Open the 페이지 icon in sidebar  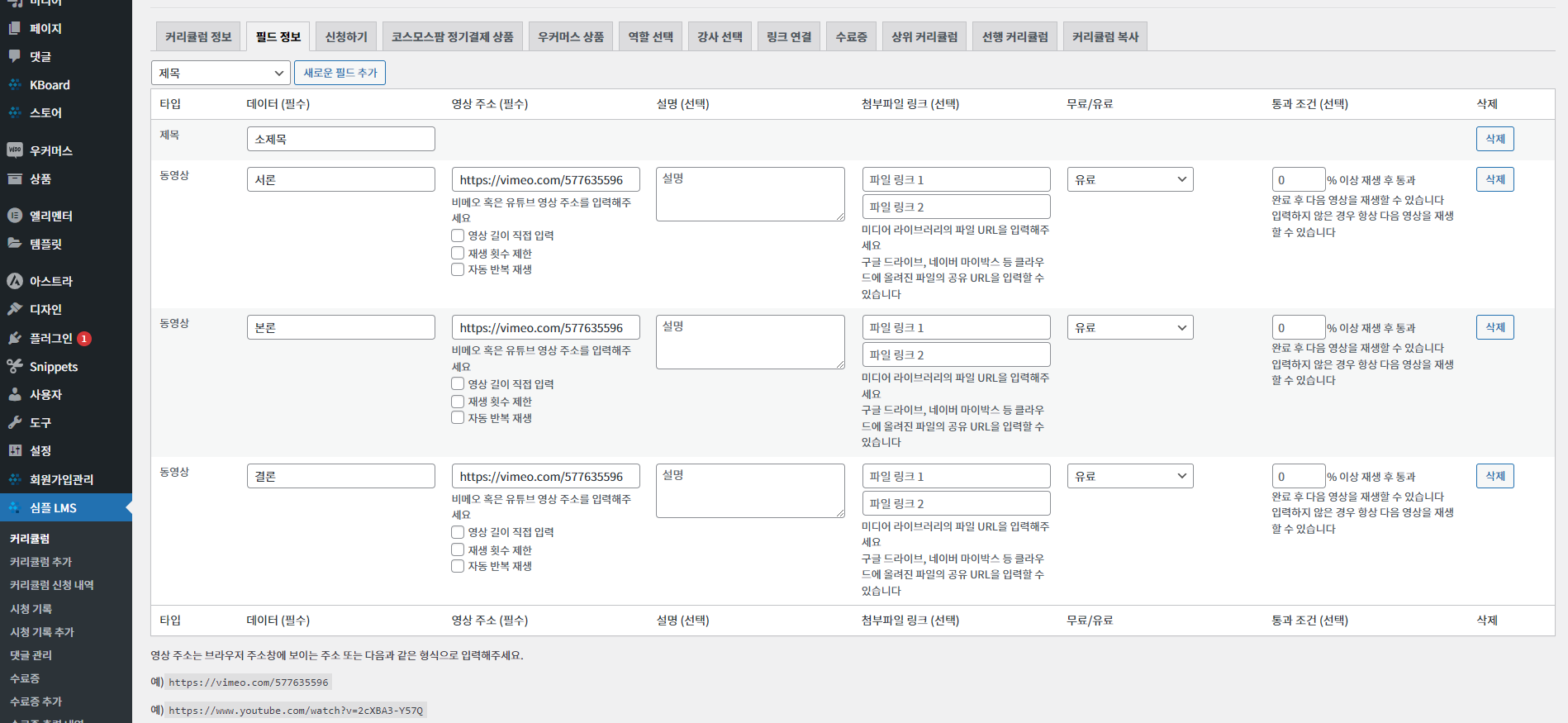click(x=15, y=28)
